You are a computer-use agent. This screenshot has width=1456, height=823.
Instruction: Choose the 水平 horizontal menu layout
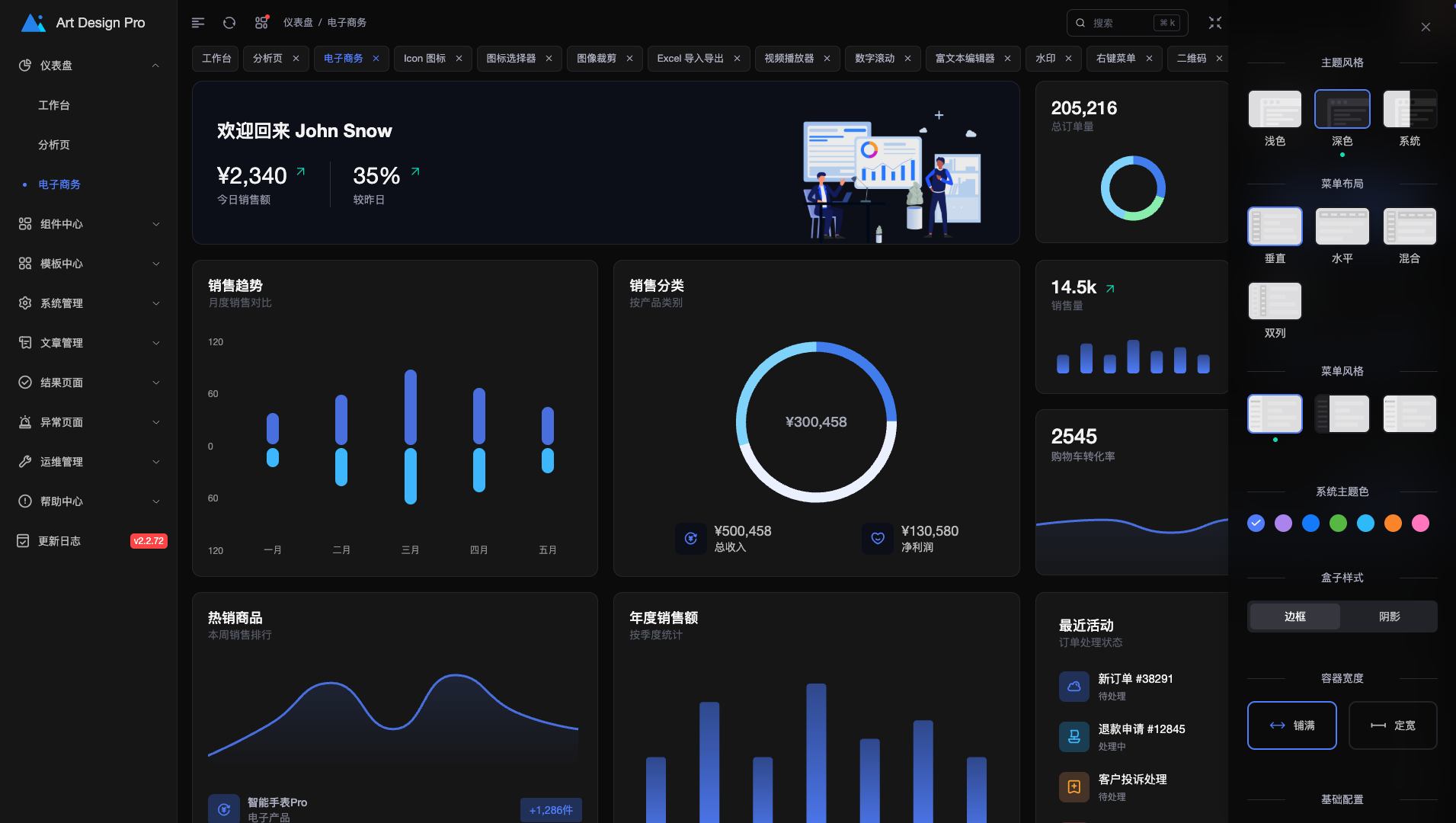(1342, 227)
